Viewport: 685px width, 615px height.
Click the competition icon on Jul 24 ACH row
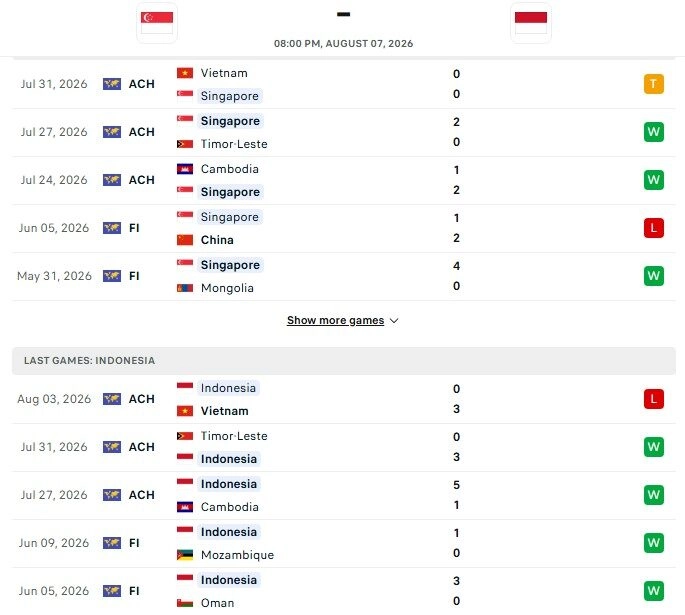(112, 180)
